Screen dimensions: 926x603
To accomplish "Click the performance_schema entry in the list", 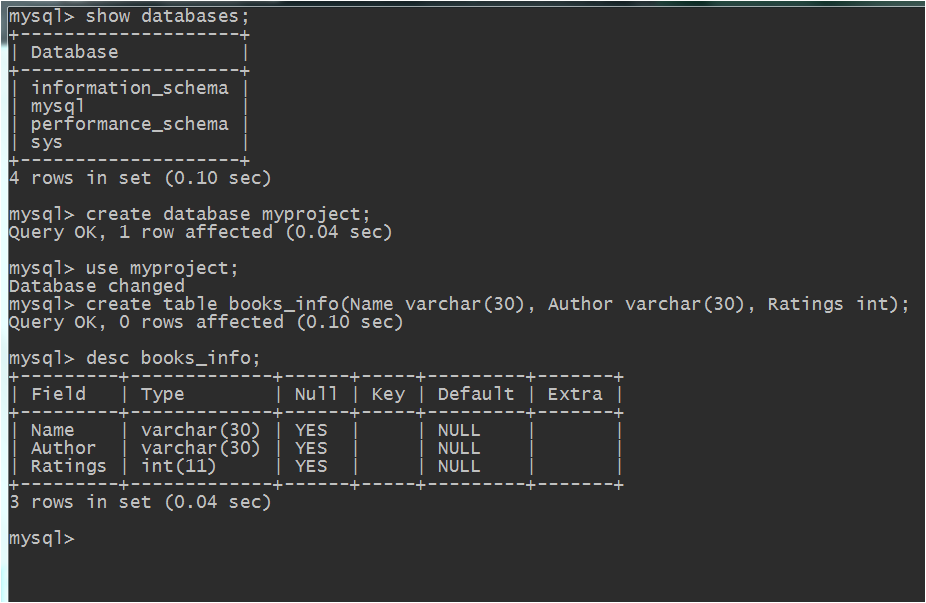I will (x=129, y=124).
